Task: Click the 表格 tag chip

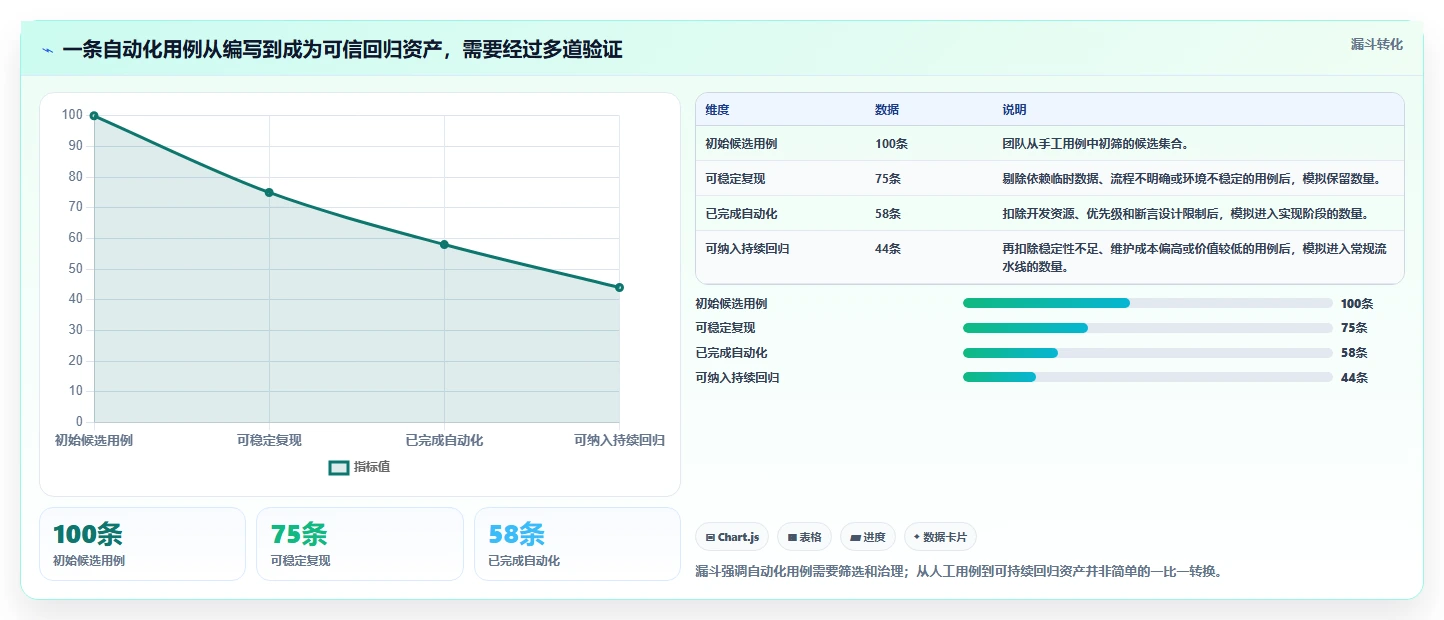Action: 804,537
